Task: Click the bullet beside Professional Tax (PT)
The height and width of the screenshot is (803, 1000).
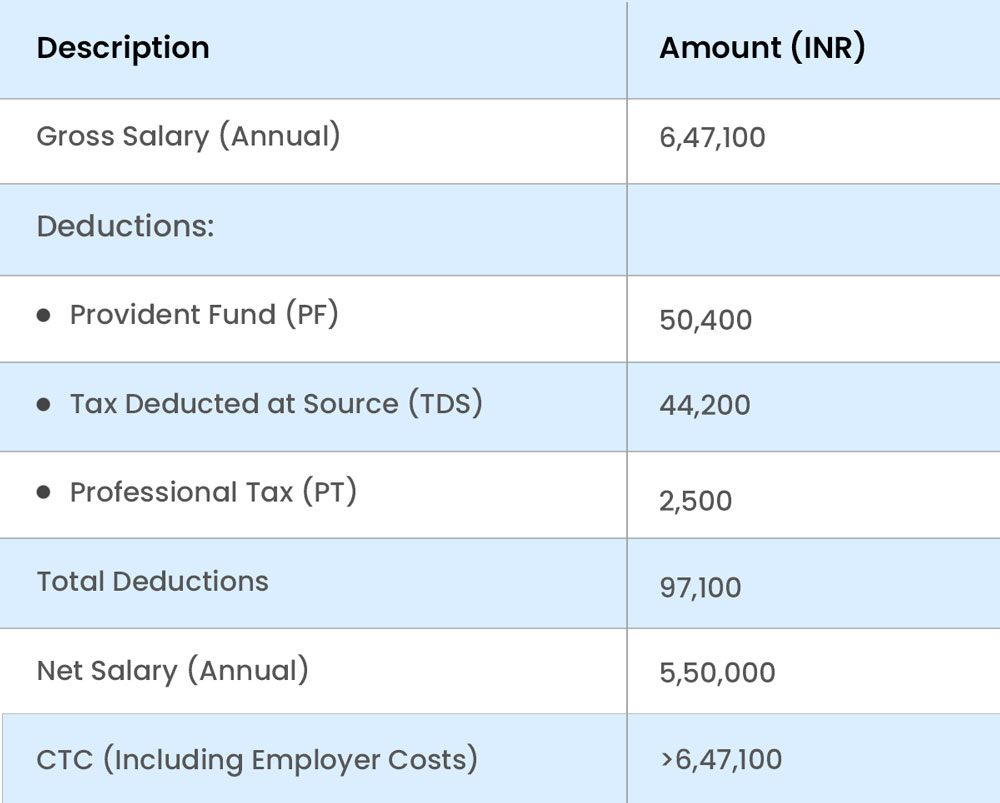Action: pos(44,493)
